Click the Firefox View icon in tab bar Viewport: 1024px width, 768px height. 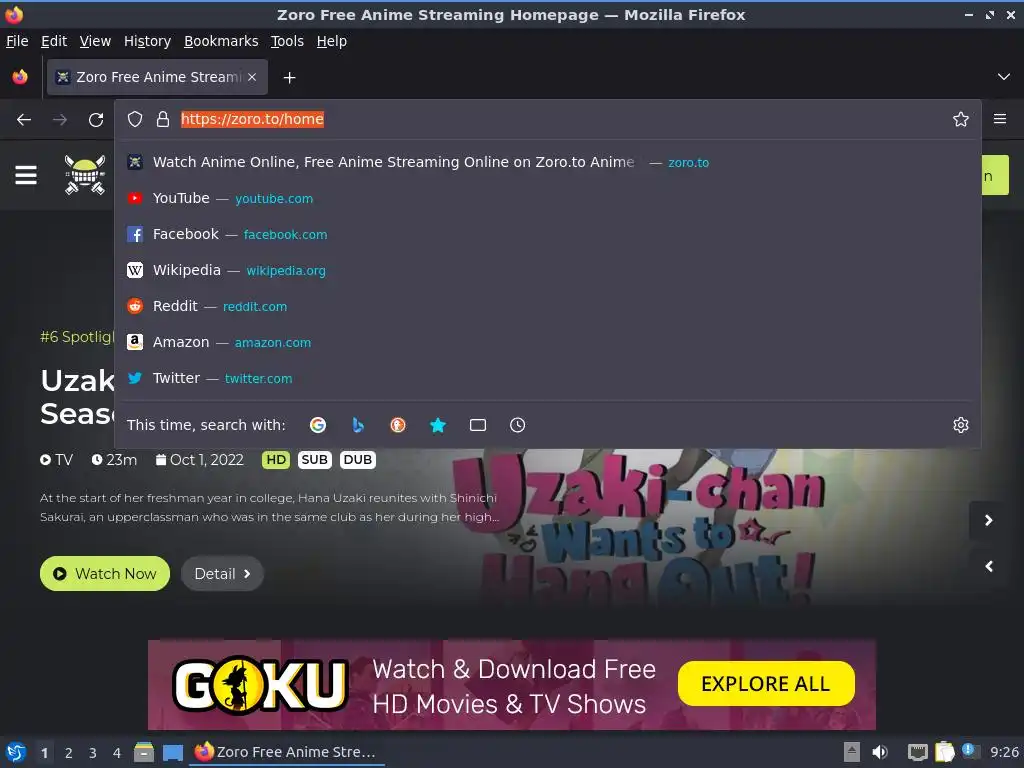click(x=20, y=77)
